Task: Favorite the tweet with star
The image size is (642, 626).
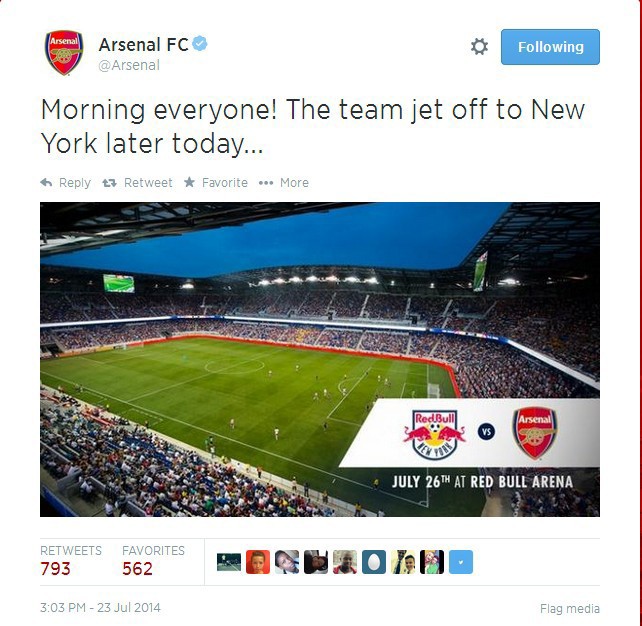Action: point(216,183)
